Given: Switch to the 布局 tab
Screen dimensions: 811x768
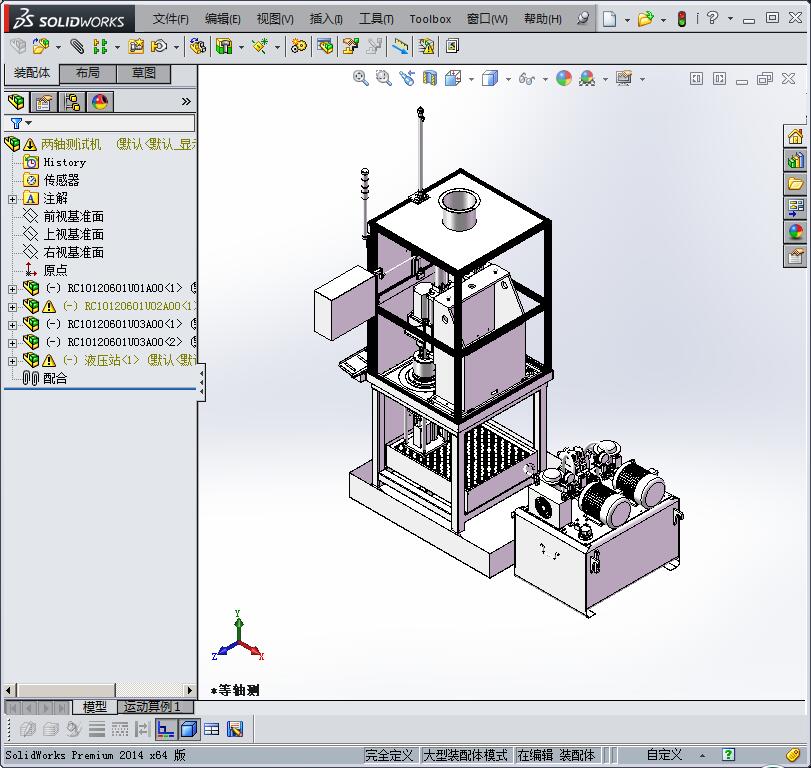Looking at the screenshot, I should (x=88, y=73).
